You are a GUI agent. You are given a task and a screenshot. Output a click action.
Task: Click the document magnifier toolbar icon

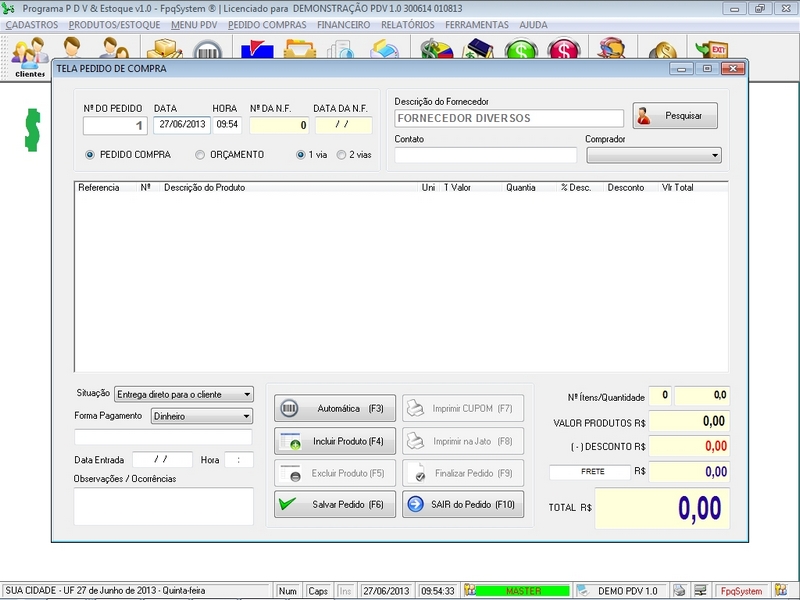[341, 49]
